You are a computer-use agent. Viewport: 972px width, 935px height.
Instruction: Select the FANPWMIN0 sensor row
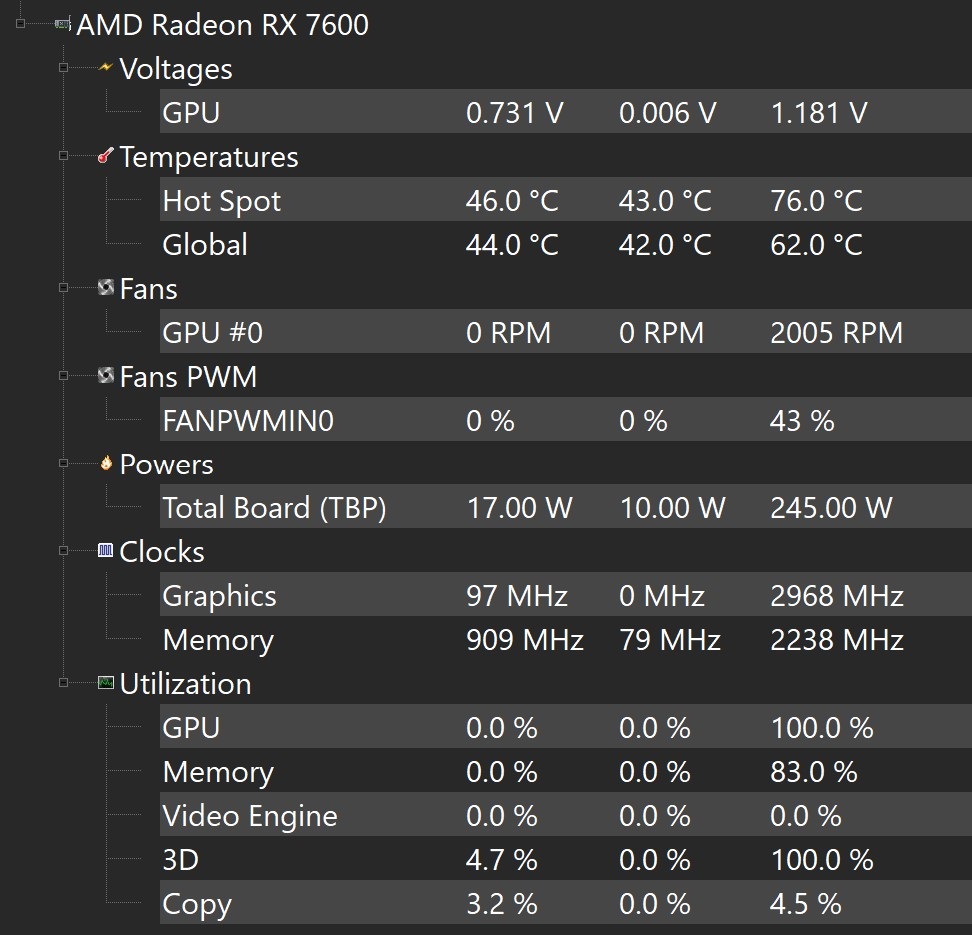pos(248,421)
